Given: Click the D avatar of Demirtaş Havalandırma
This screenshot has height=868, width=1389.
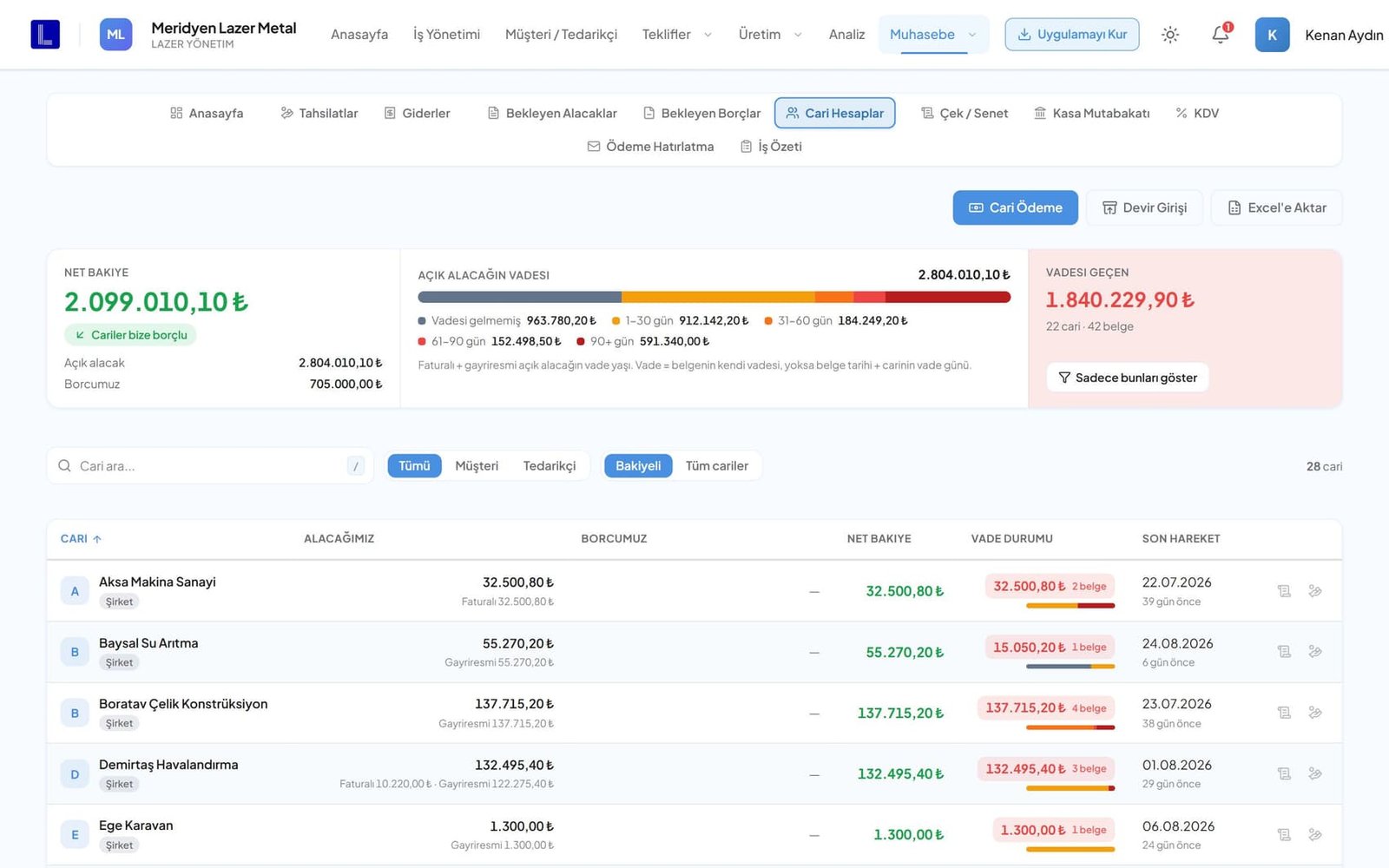Looking at the screenshot, I should pyautogui.click(x=75, y=774).
